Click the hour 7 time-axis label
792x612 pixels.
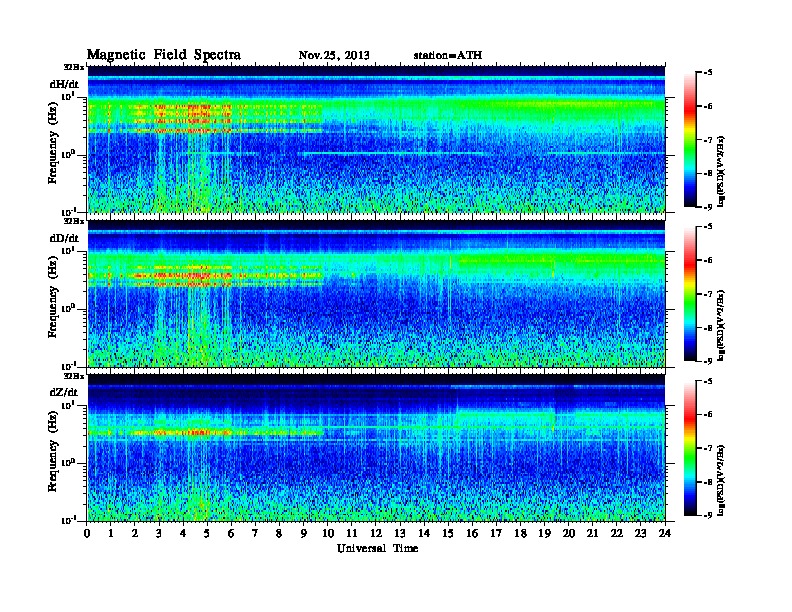[255, 534]
